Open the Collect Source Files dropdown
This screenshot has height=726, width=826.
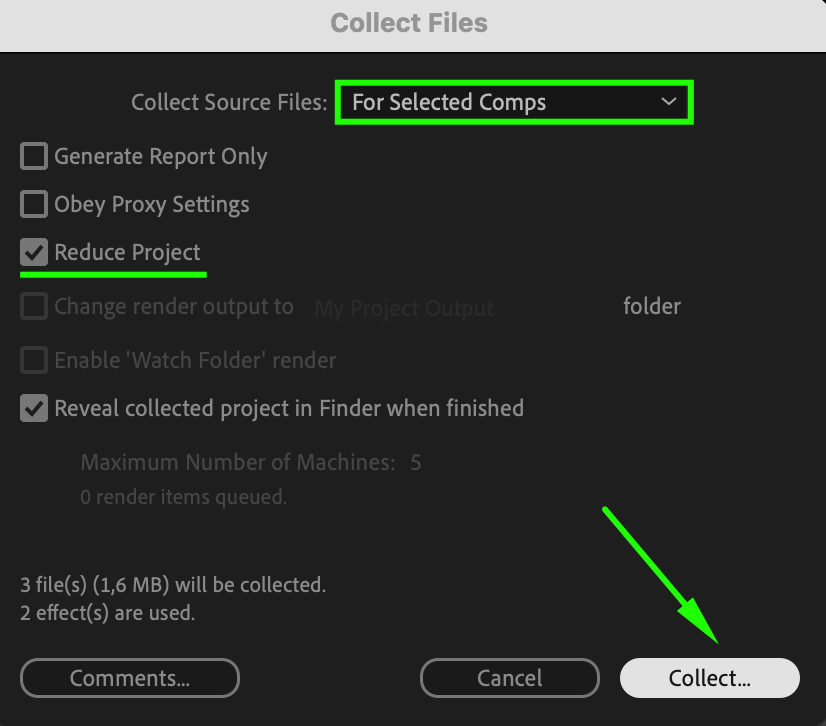(514, 102)
